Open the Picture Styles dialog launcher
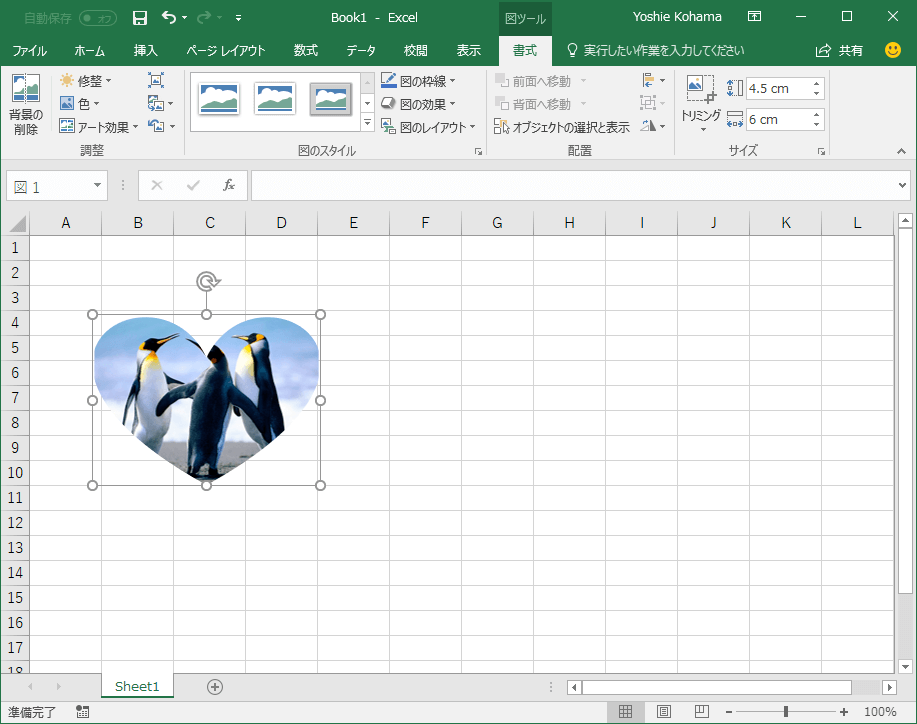Viewport: 917px width, 724px height. point(478,151)
